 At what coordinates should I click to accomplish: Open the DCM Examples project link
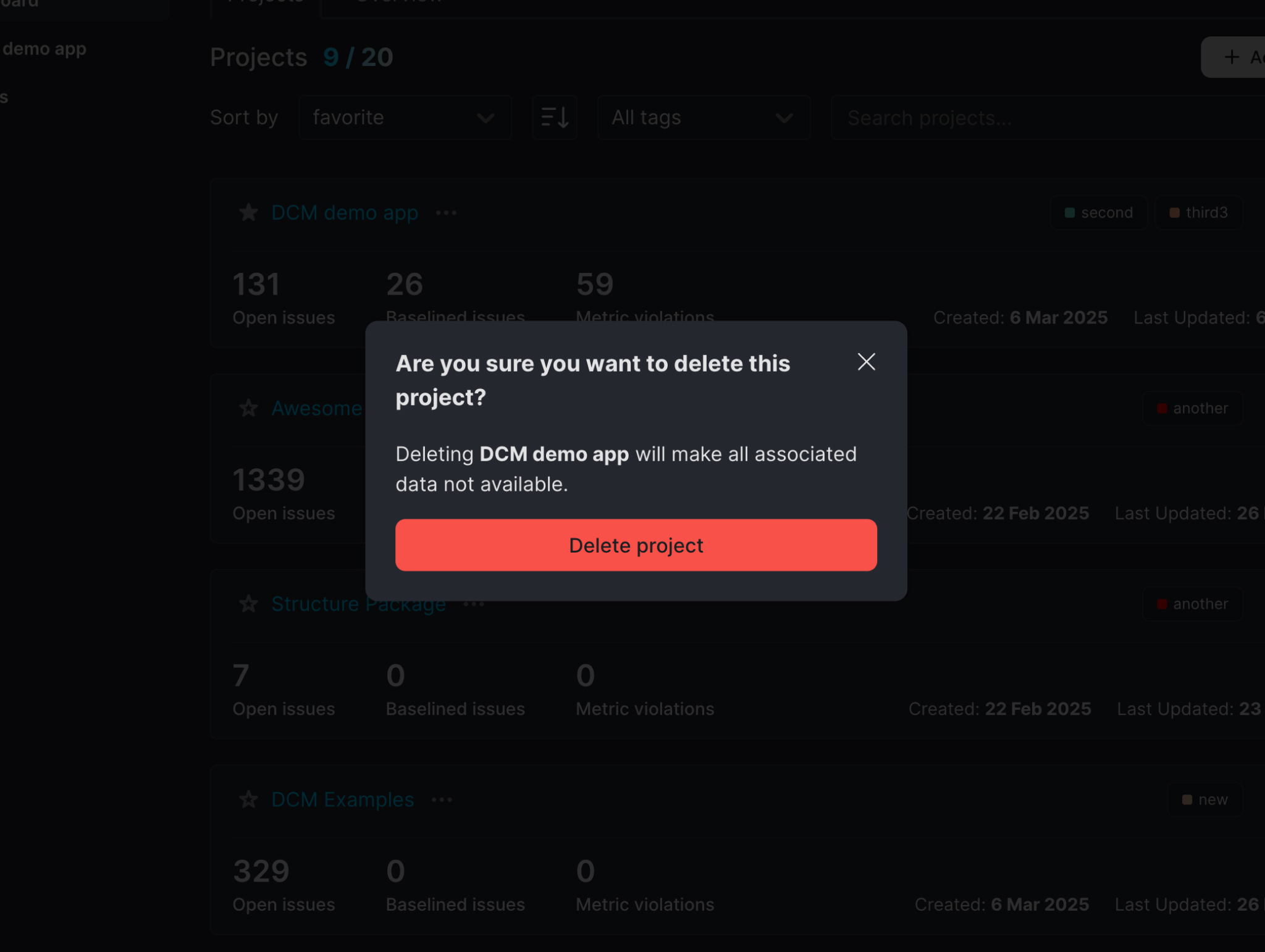pyautogui.click(x=342, y=799)
